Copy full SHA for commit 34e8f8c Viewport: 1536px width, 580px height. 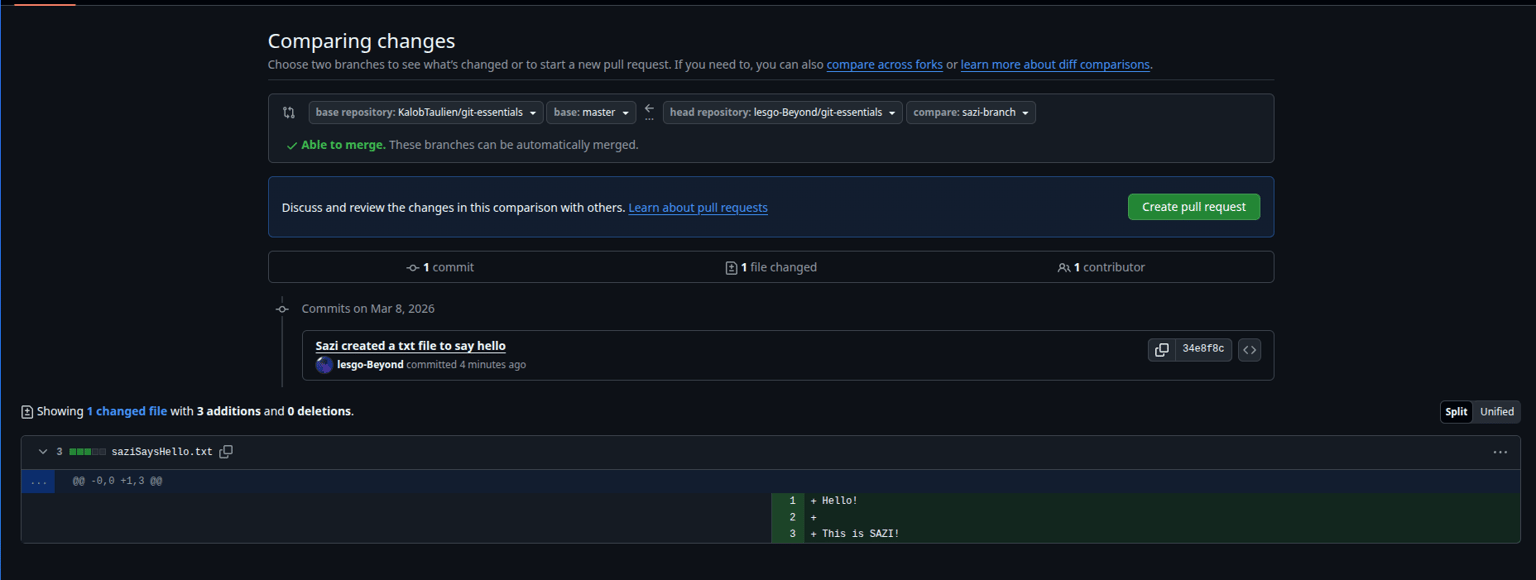pos(1161,349)
